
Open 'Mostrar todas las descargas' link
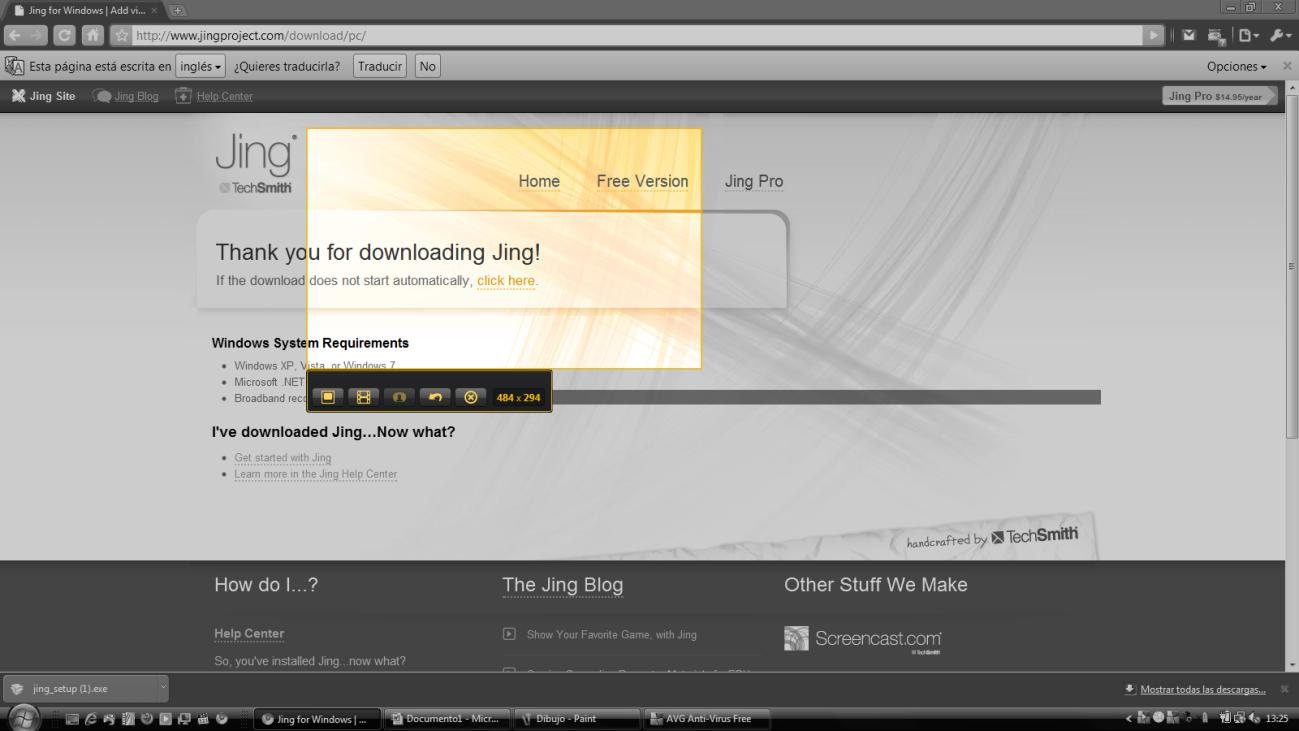[x=1202, y=689]
